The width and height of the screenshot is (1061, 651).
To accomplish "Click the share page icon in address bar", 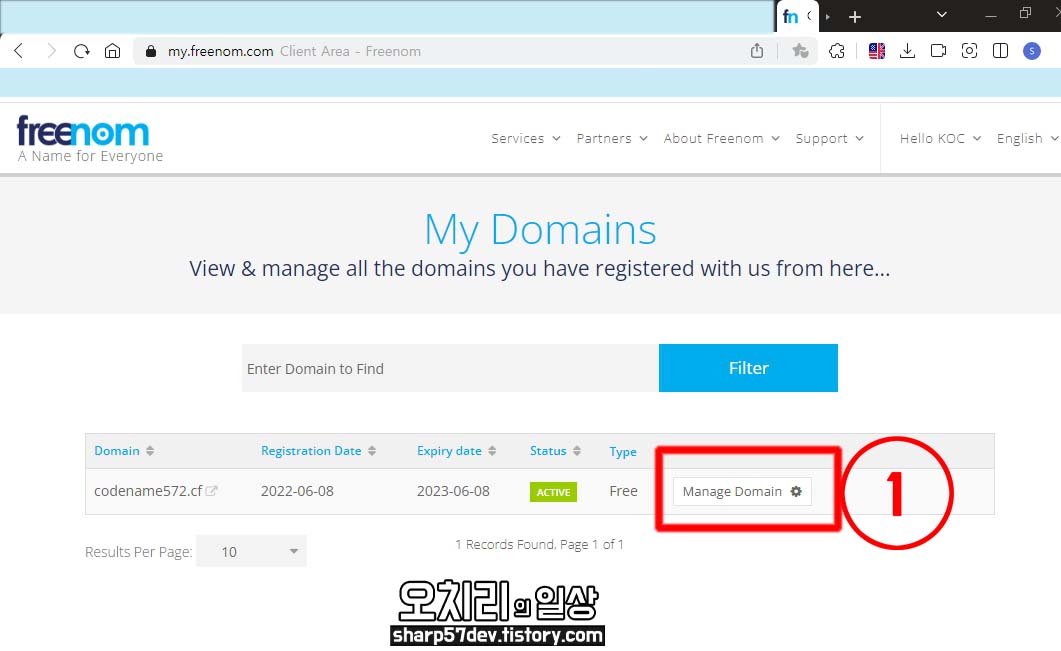I will (757, 51).
